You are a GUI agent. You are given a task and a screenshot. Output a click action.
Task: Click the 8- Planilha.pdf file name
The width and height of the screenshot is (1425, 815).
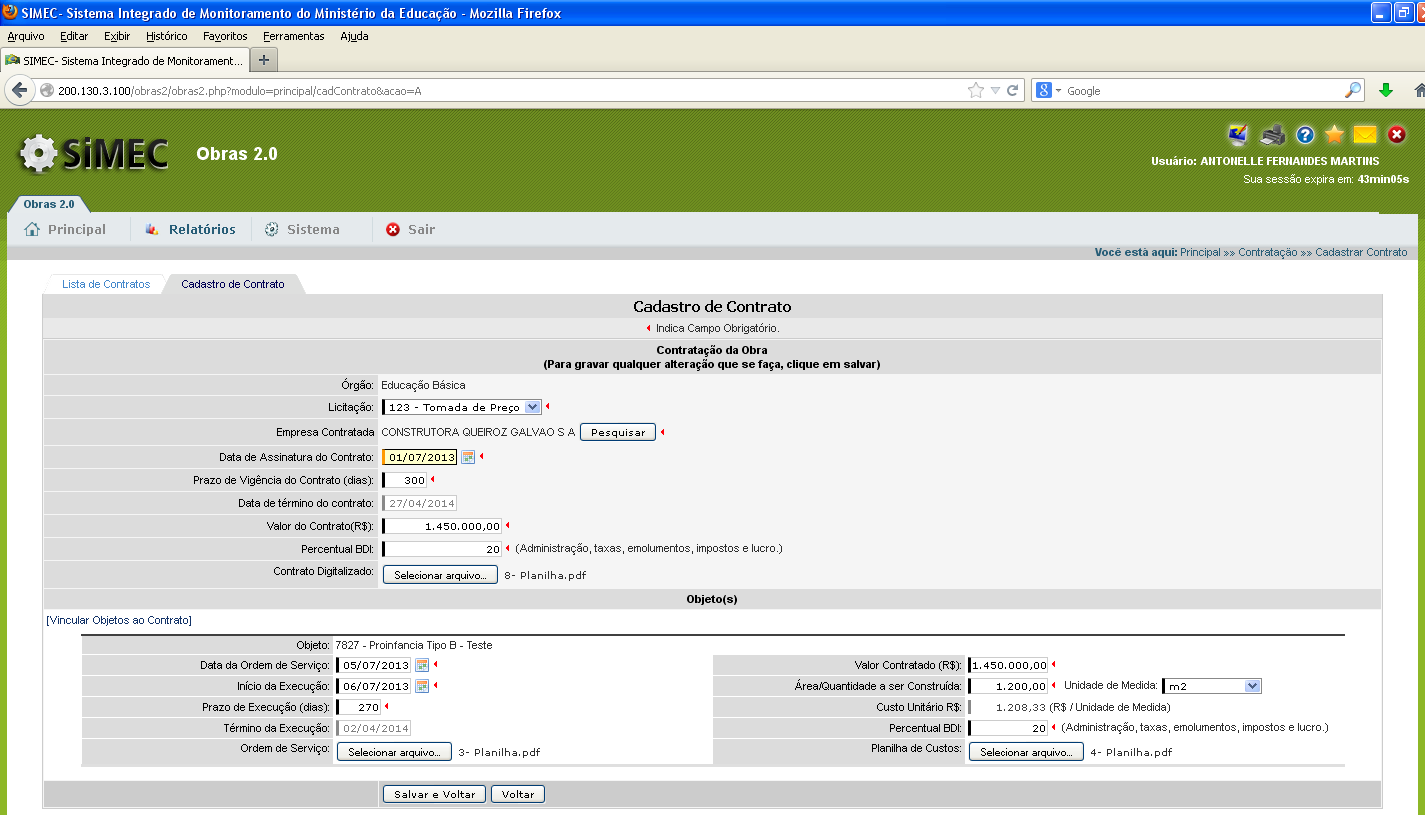click(x=544, y=576)
